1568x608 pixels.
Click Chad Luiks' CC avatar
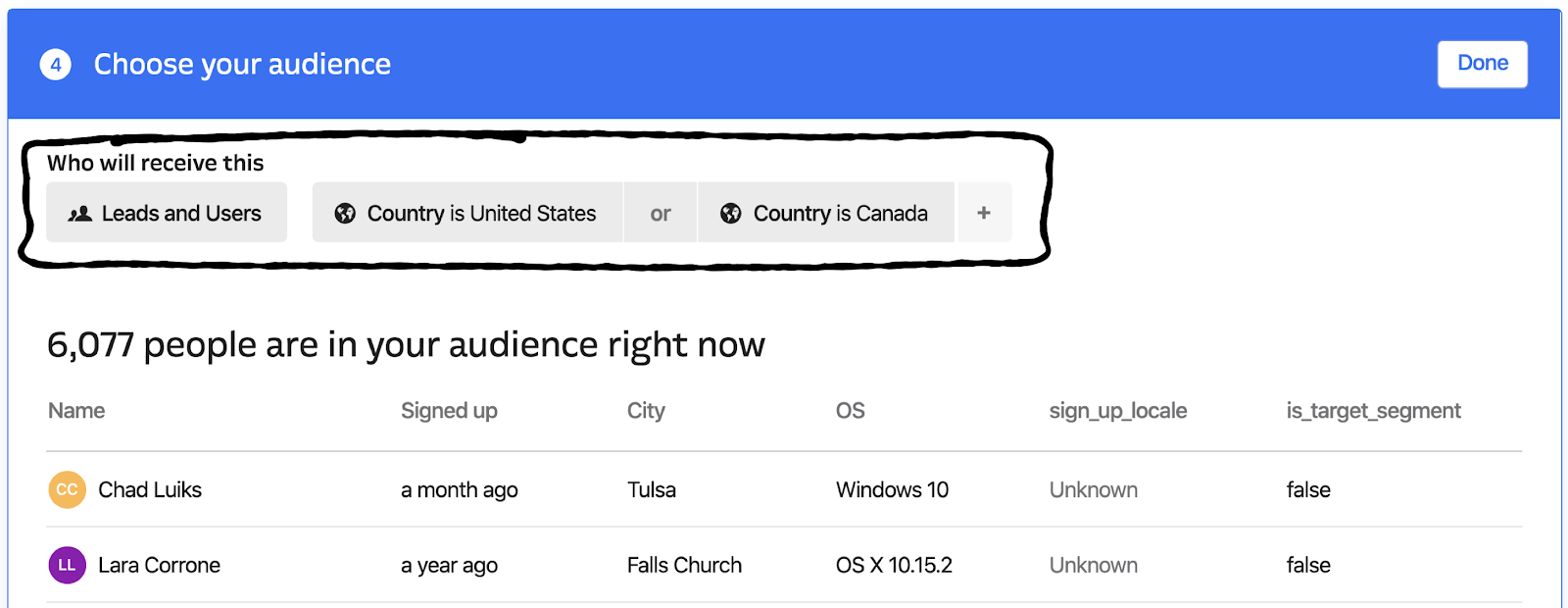[67, 489]
